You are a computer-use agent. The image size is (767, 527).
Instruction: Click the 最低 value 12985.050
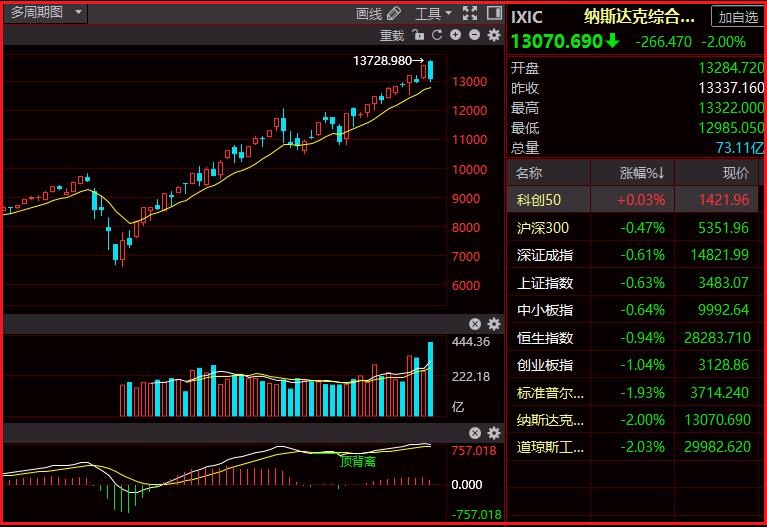click(731, 128)
